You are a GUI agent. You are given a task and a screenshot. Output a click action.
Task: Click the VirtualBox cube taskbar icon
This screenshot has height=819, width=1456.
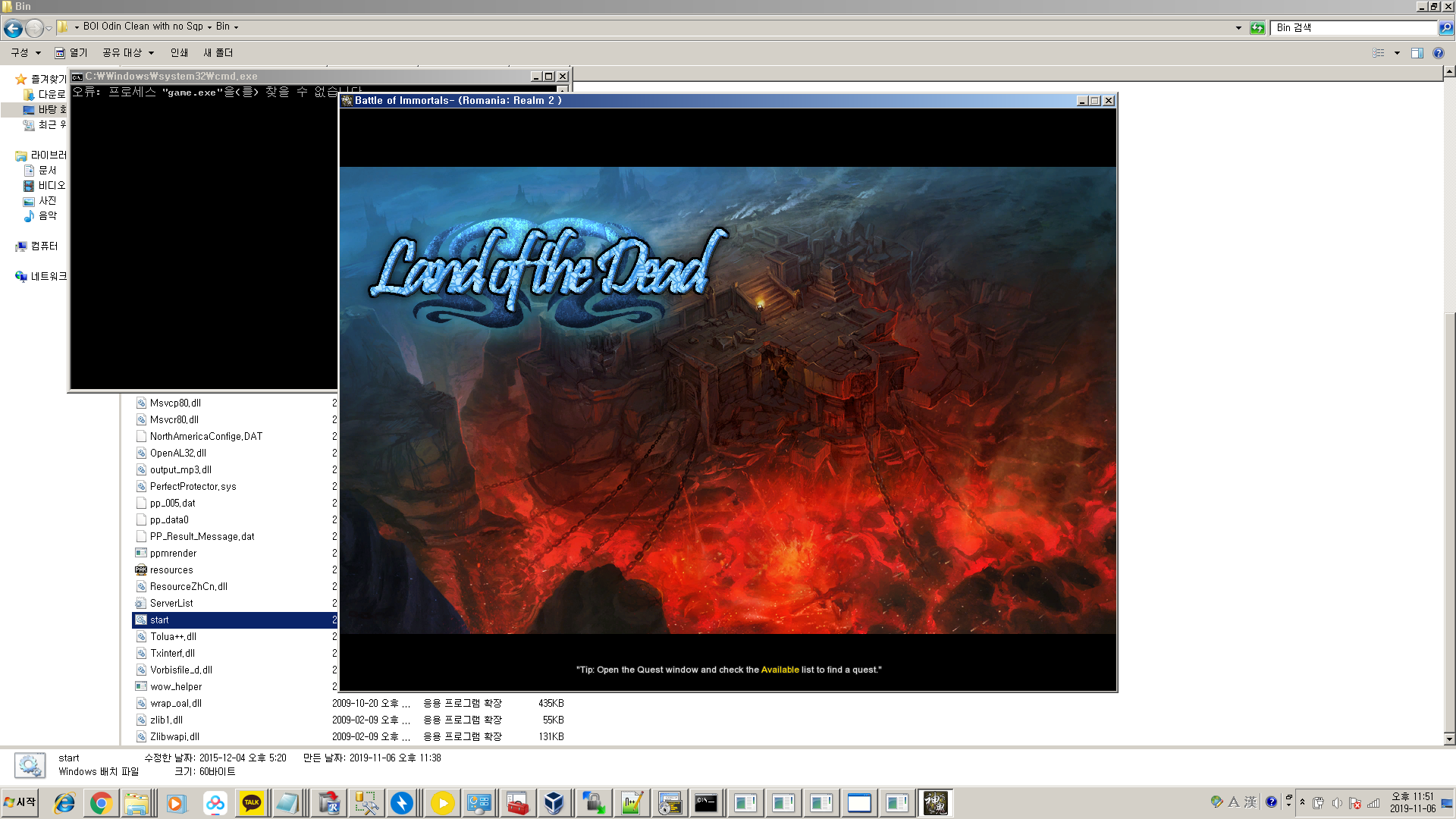click(554, 803)
